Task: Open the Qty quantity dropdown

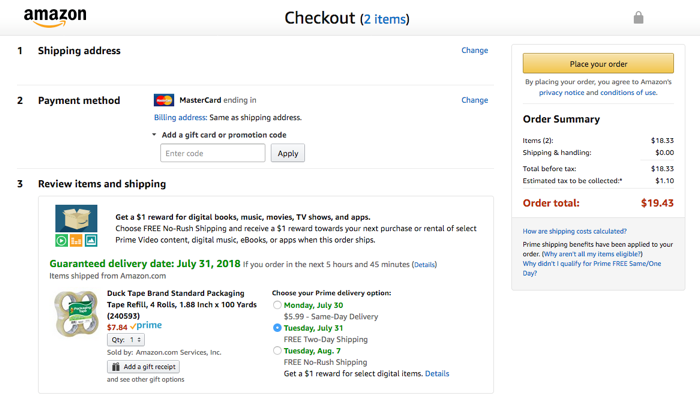Action: point(125,340)
